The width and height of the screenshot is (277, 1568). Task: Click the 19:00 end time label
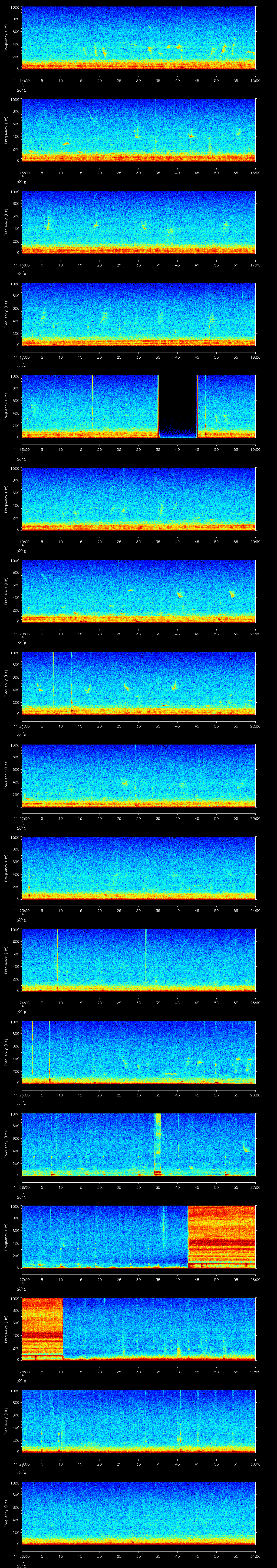click(x=255, y=449)
